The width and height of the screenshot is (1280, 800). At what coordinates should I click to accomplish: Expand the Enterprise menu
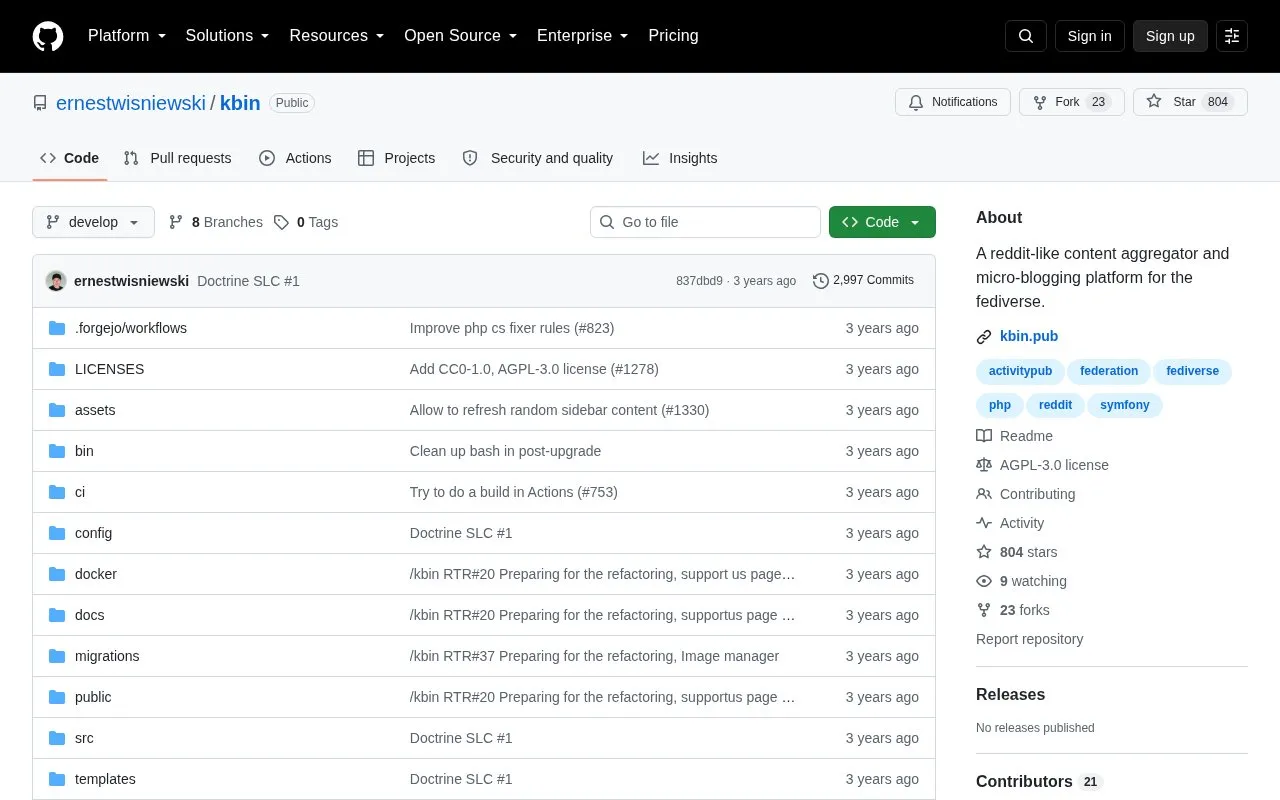coord(583,36)
